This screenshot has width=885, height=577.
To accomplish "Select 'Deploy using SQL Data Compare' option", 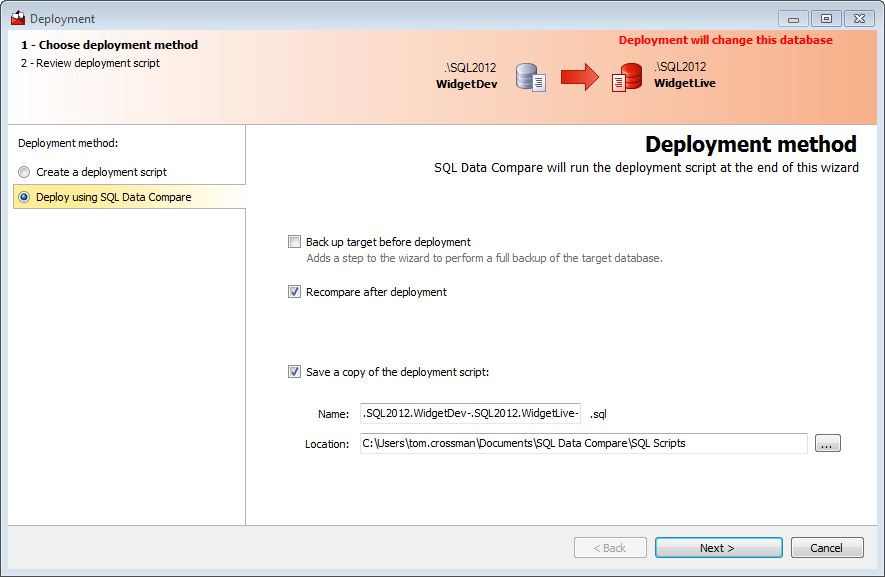I will coord(24,197).
